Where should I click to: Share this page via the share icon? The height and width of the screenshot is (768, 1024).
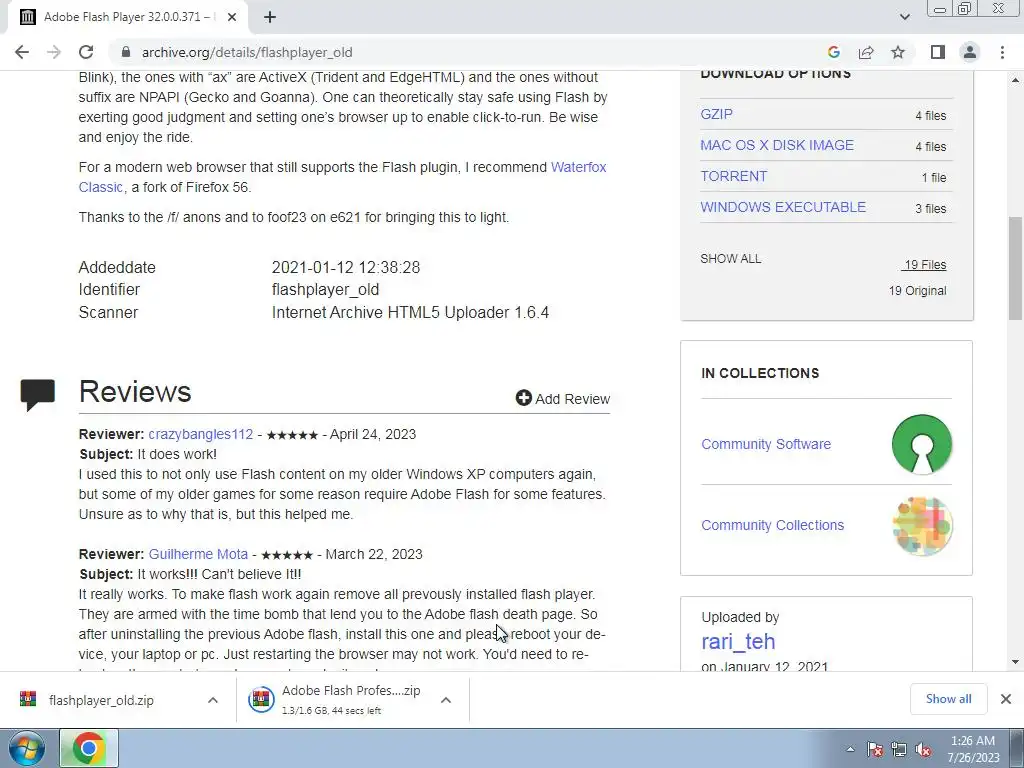866,52
